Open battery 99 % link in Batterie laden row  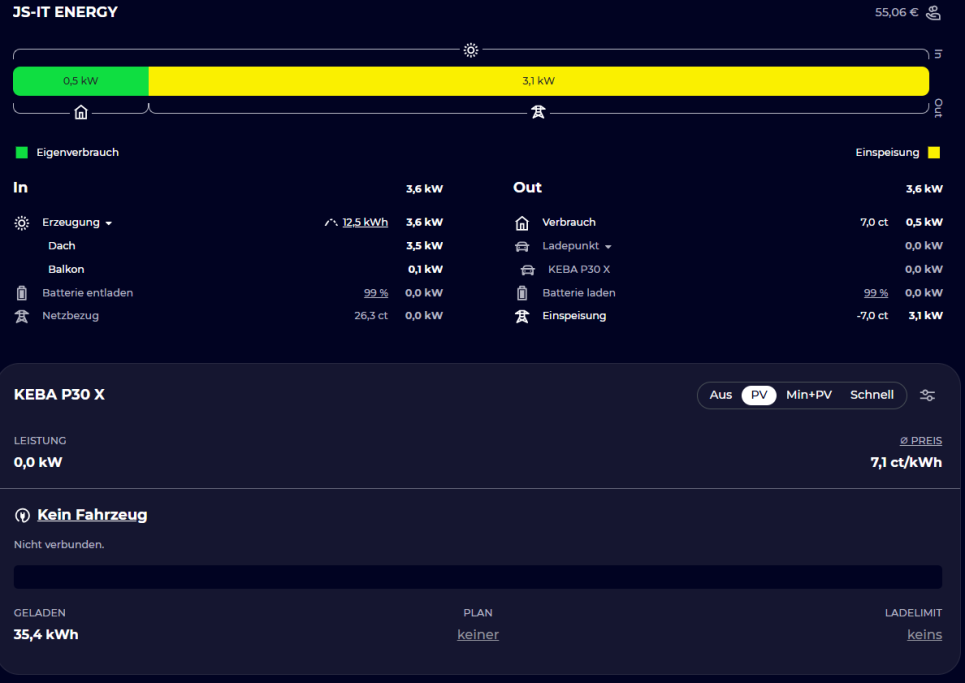[x=876, y=293]
